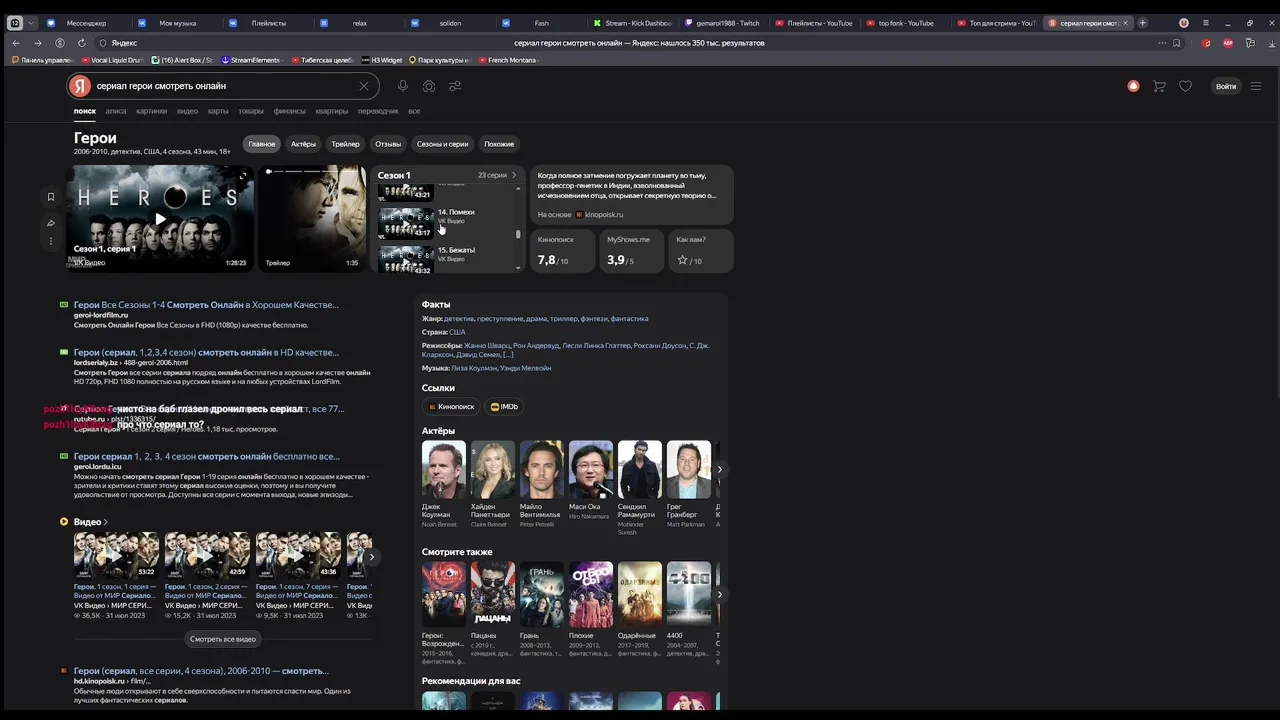Open image search camera icon

point(429,86)
